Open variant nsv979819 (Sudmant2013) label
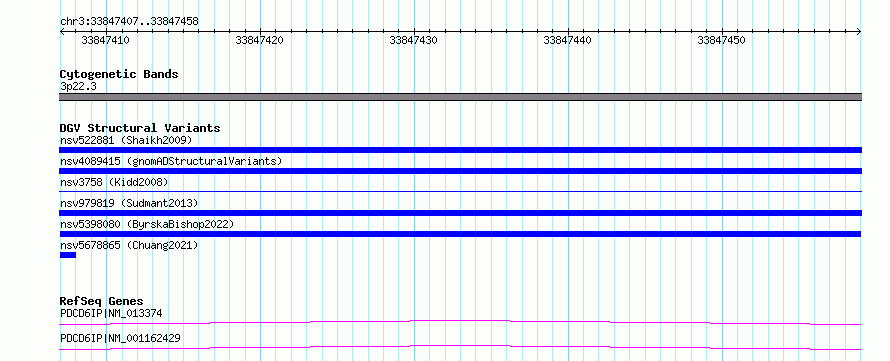Screen dimensions: 890x361 coord(129,203)
